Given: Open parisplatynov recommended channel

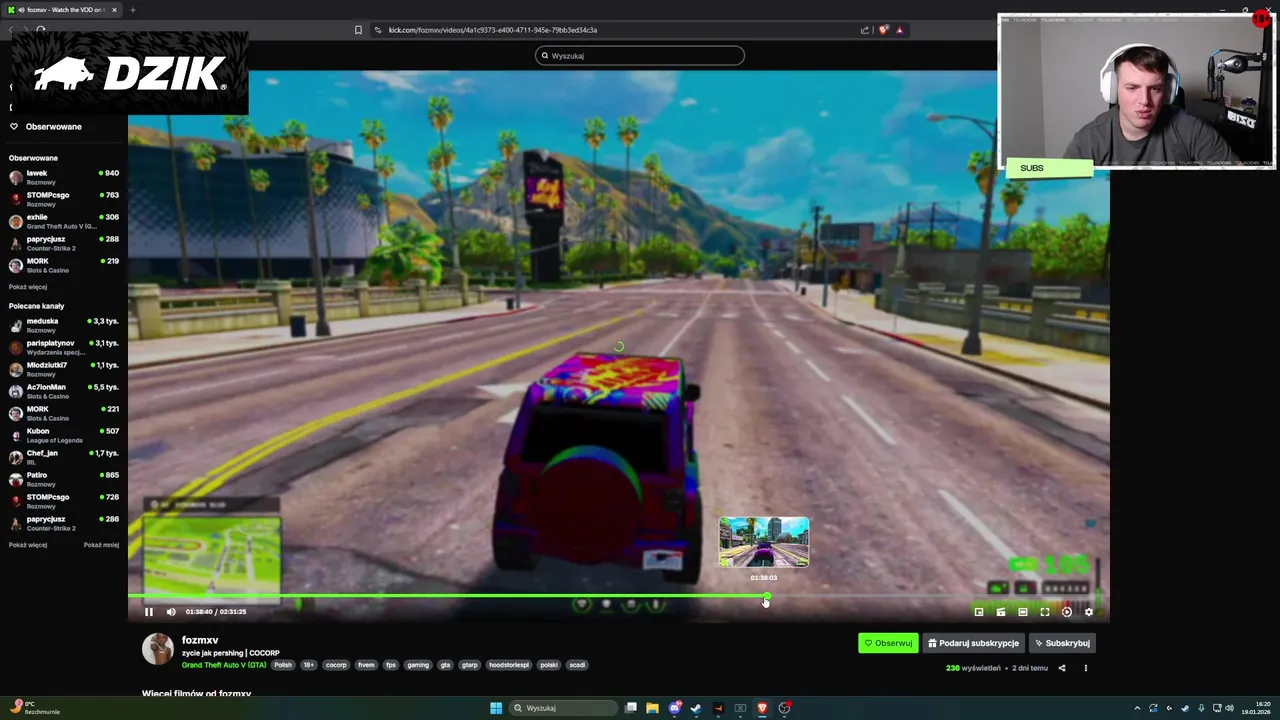Looking at the screenshot, I should point(64,347).
